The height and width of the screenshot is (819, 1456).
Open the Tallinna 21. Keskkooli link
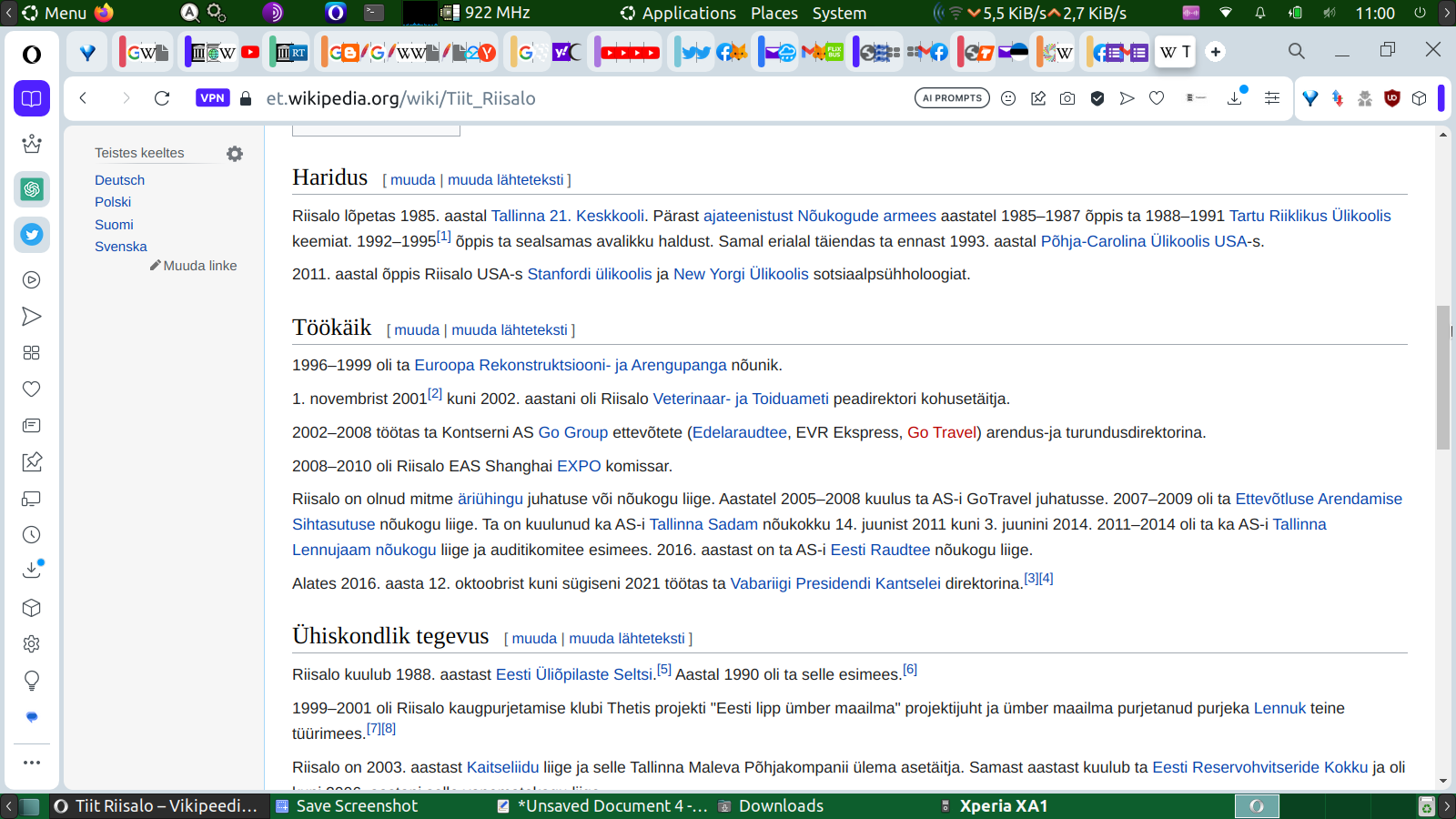(x=568, y=216)
